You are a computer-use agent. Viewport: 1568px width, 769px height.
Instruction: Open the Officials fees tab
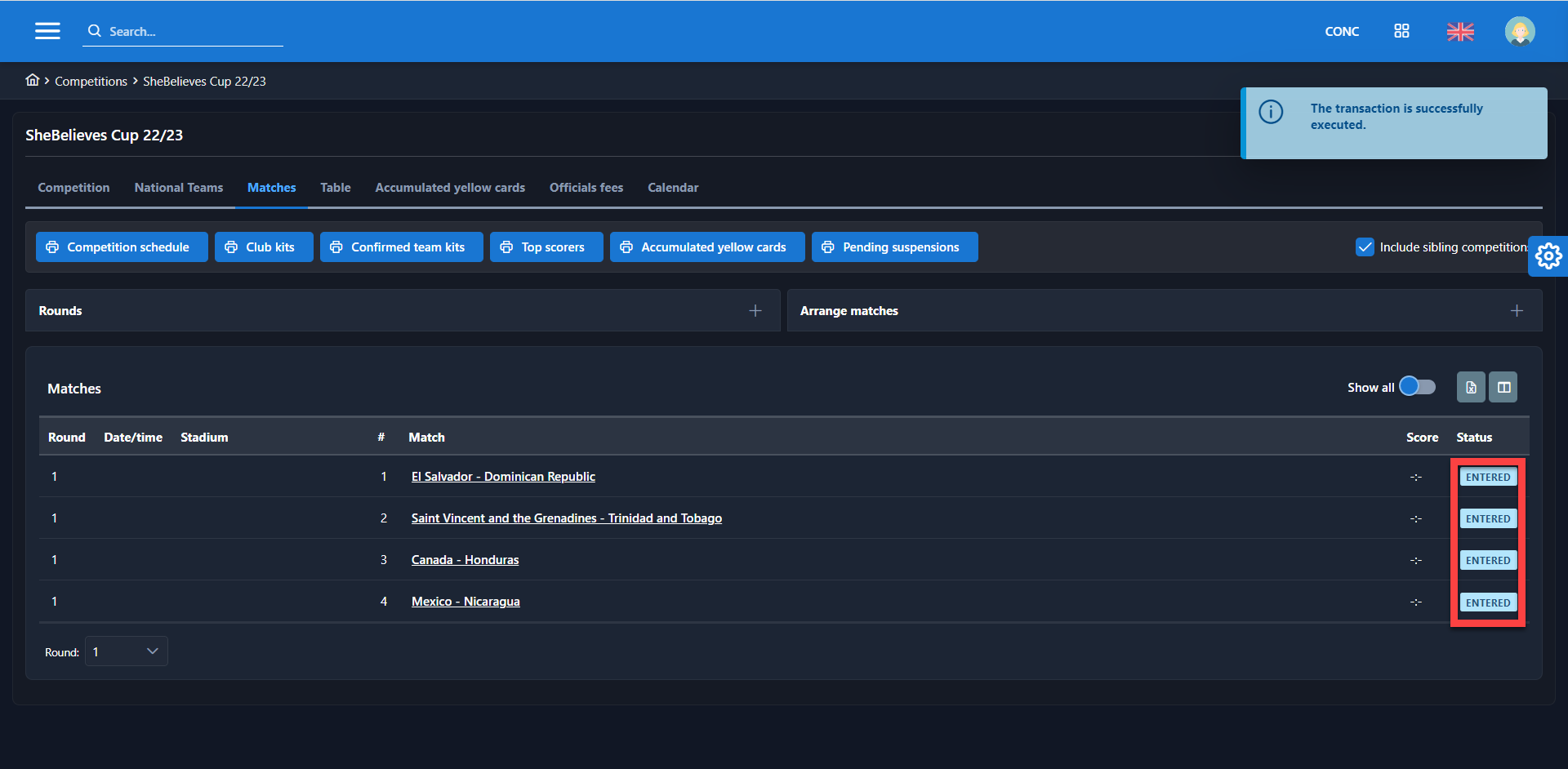click(x=586, y=188)
